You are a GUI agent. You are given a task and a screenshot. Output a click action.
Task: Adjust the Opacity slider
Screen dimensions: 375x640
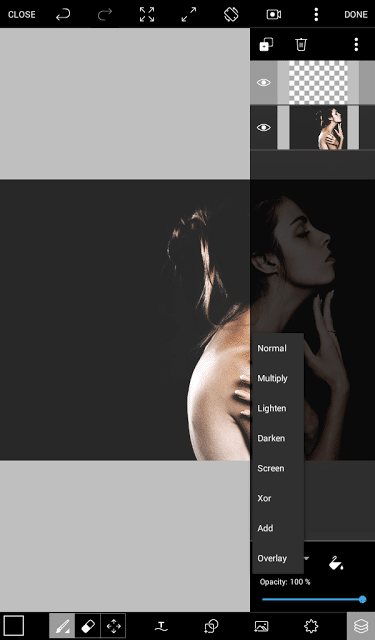(x=313, y=600)
